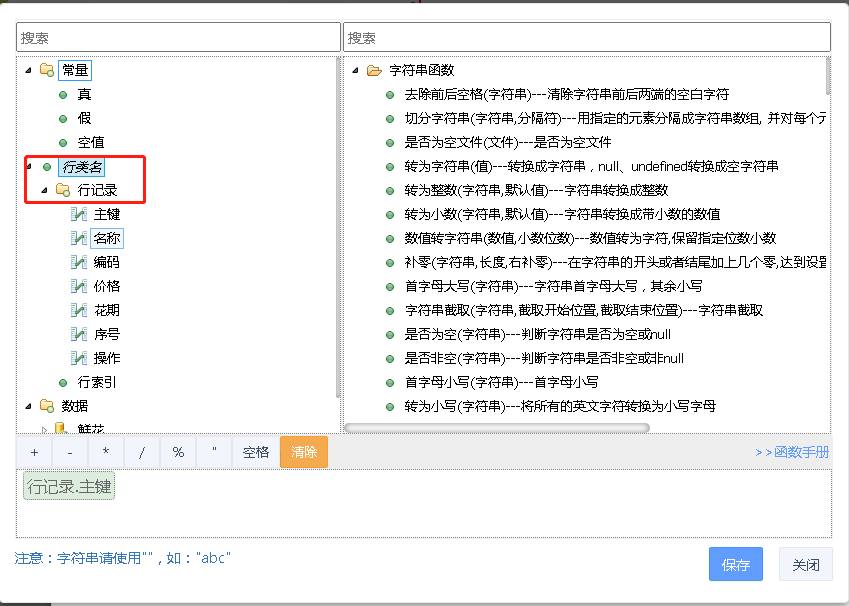Click the green dot beside 行索引
Viewport: 849px width, 606px height.
pyautogui.click(x=62, y=382)
